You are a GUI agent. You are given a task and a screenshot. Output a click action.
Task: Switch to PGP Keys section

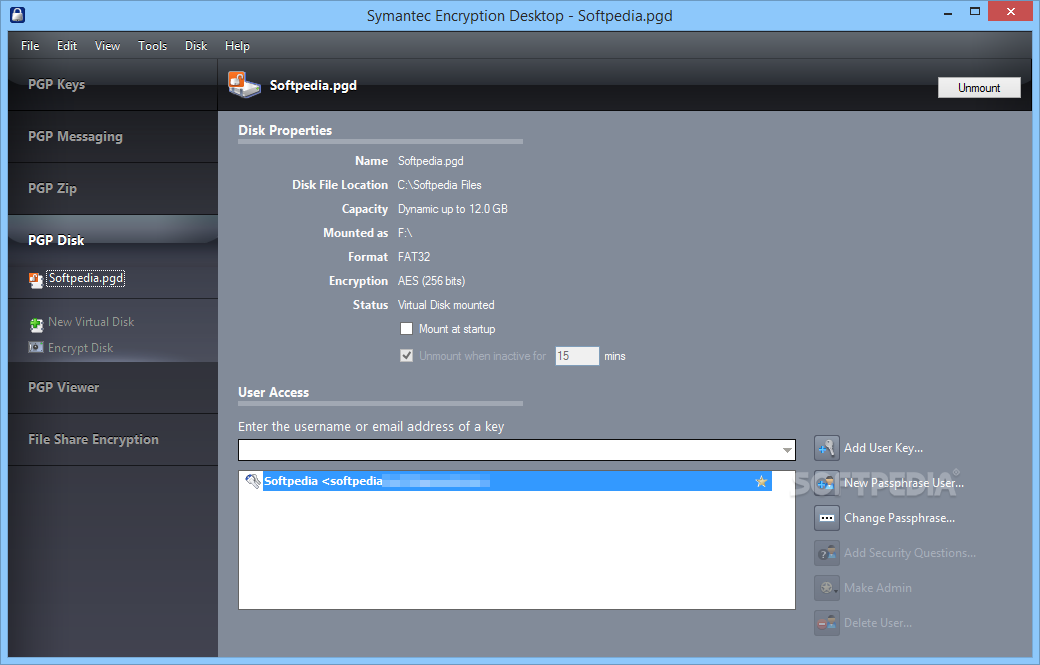pyautogui.click(x=113, y=84)
